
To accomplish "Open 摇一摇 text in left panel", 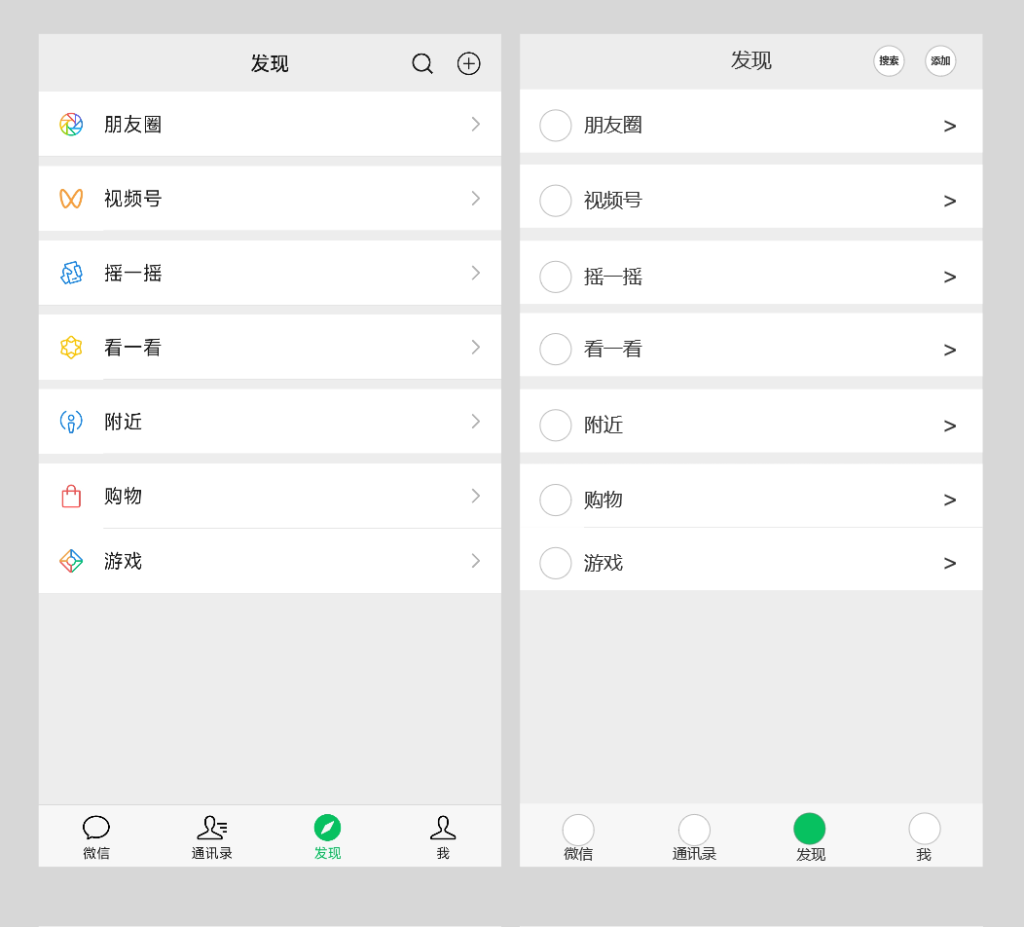I will point(133,273).
